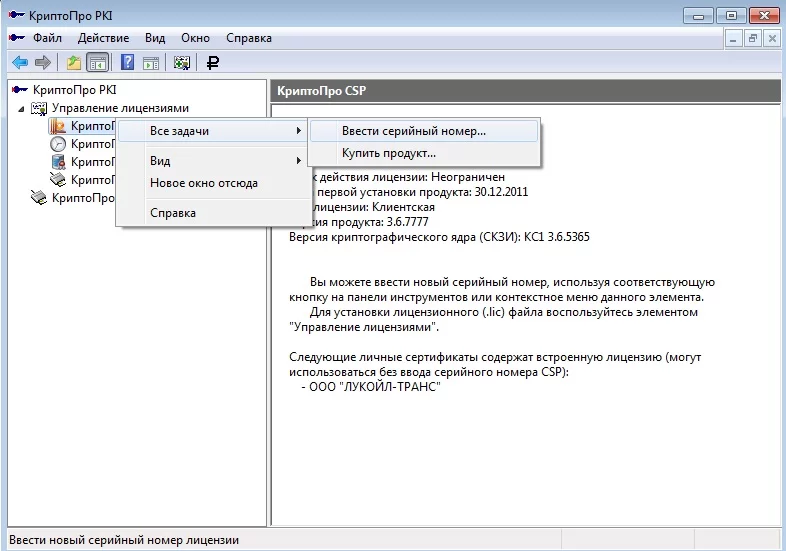The height and width of the screenshot is (551, 786).
Task: Click the КриптоПро PKI root key icon
Action: (20, 90)
